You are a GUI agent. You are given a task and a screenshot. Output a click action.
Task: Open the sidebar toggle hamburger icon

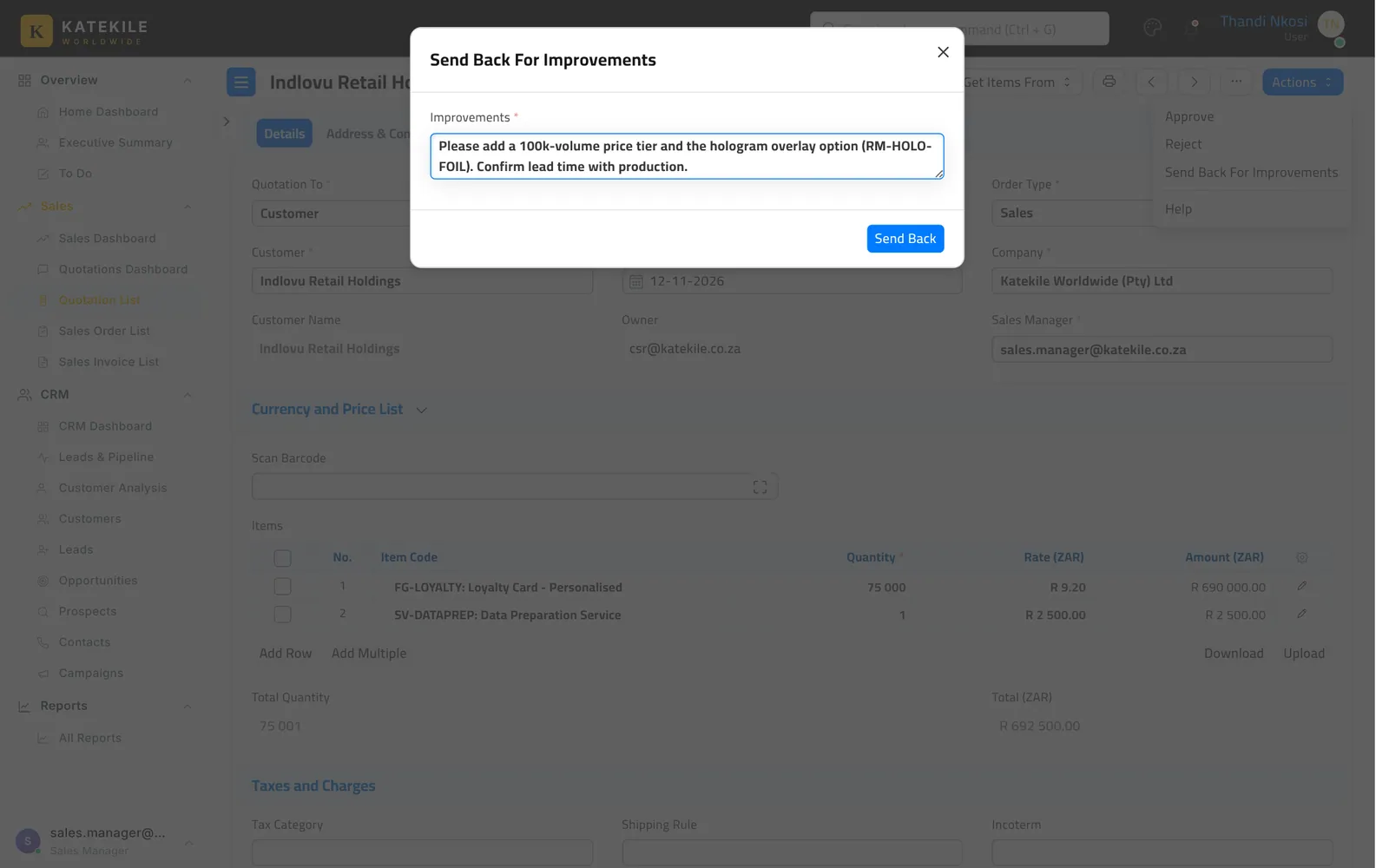(x=241, y=82)
